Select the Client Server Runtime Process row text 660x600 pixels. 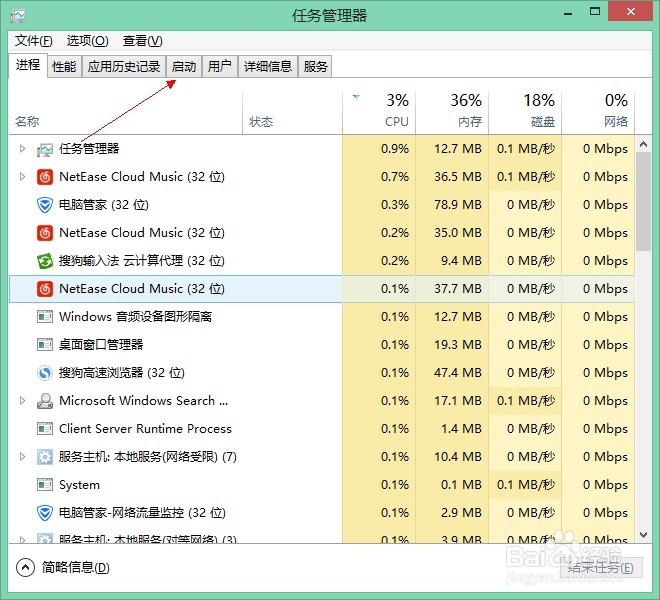[x=145, y=429]
